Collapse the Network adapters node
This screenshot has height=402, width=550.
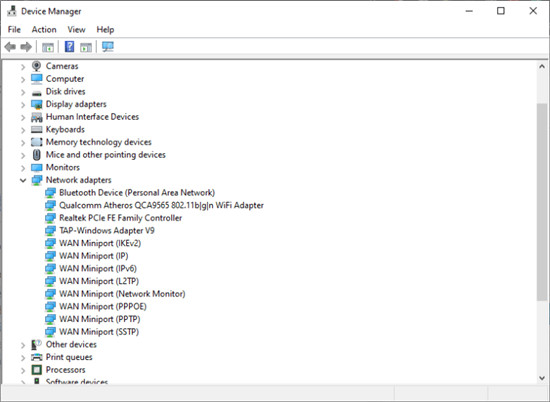[23, 180]
